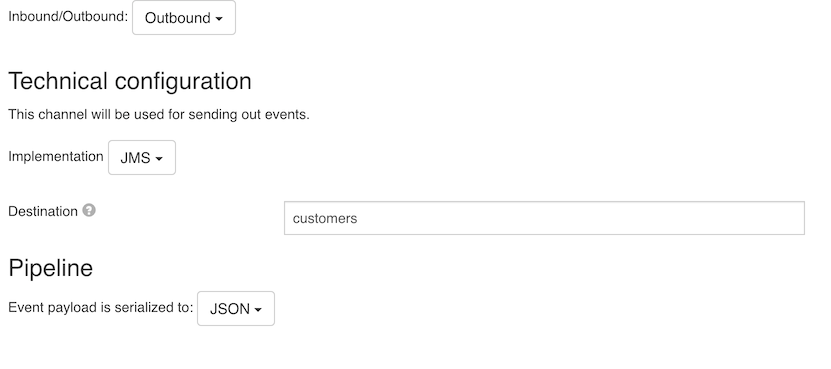
Task: Click the caret arrow beside JSON
Action: tap(258, 310)
